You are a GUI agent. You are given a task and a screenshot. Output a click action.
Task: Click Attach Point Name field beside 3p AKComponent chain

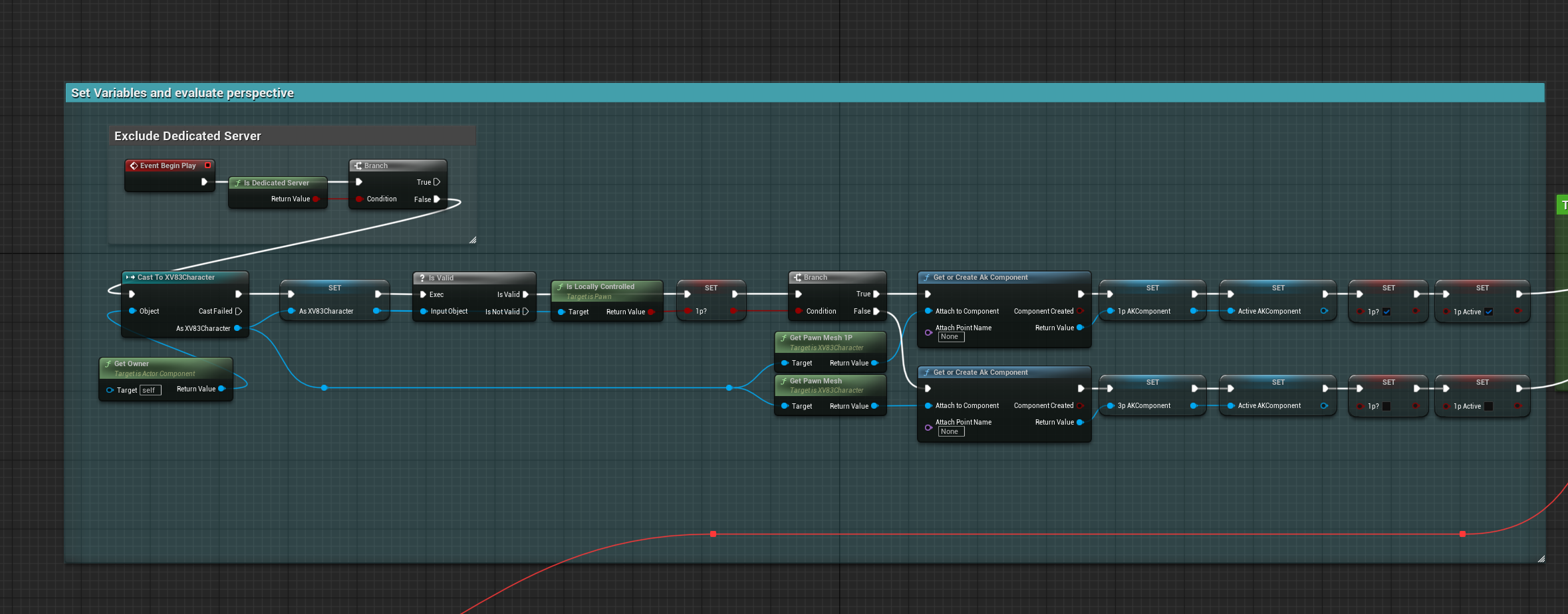(x=952, y=431)
